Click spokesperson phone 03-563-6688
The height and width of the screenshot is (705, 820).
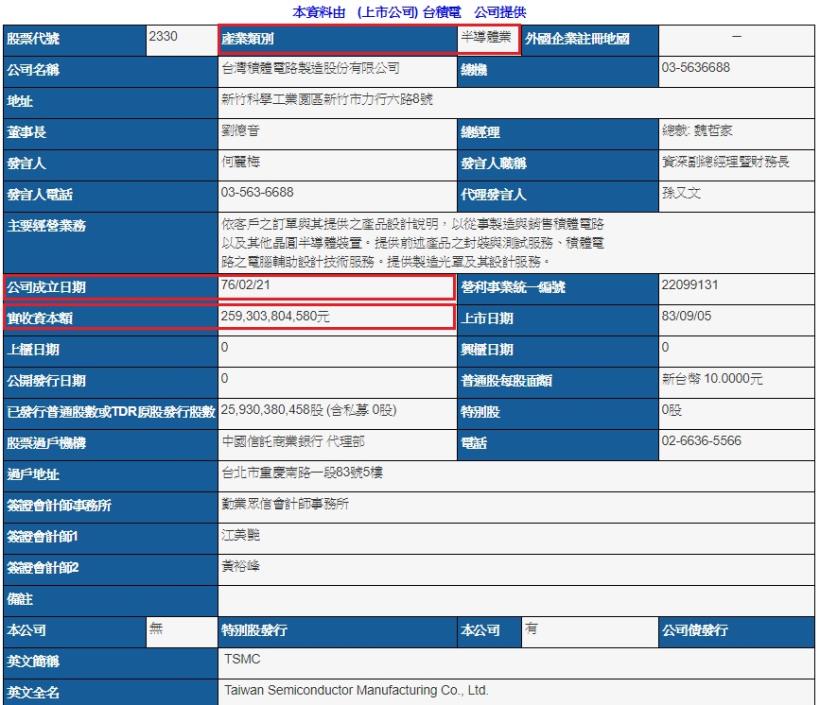coord(257,192)
